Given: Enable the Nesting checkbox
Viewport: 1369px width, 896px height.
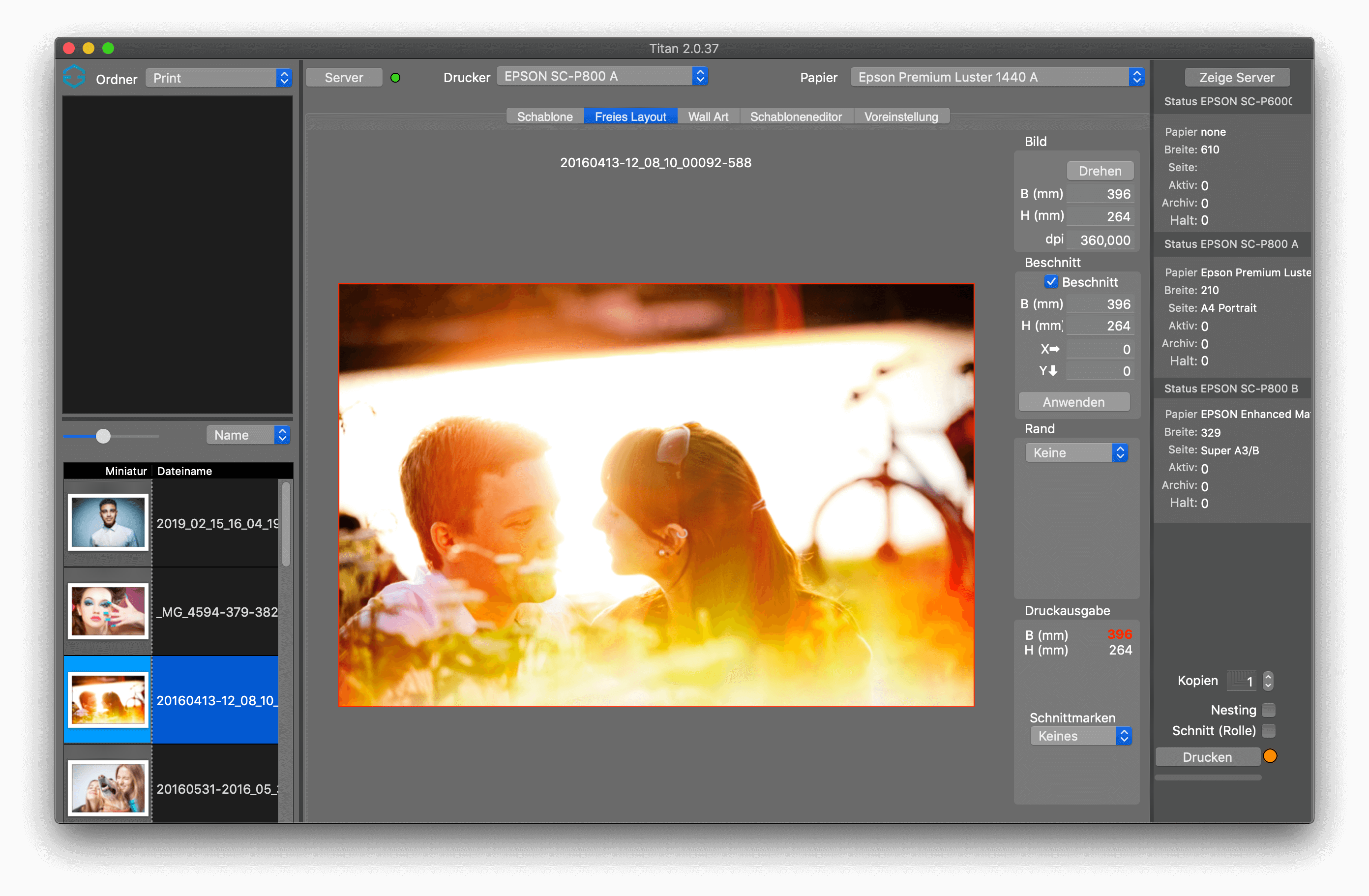Looking at the screenshot, I should pos(1268,710).
